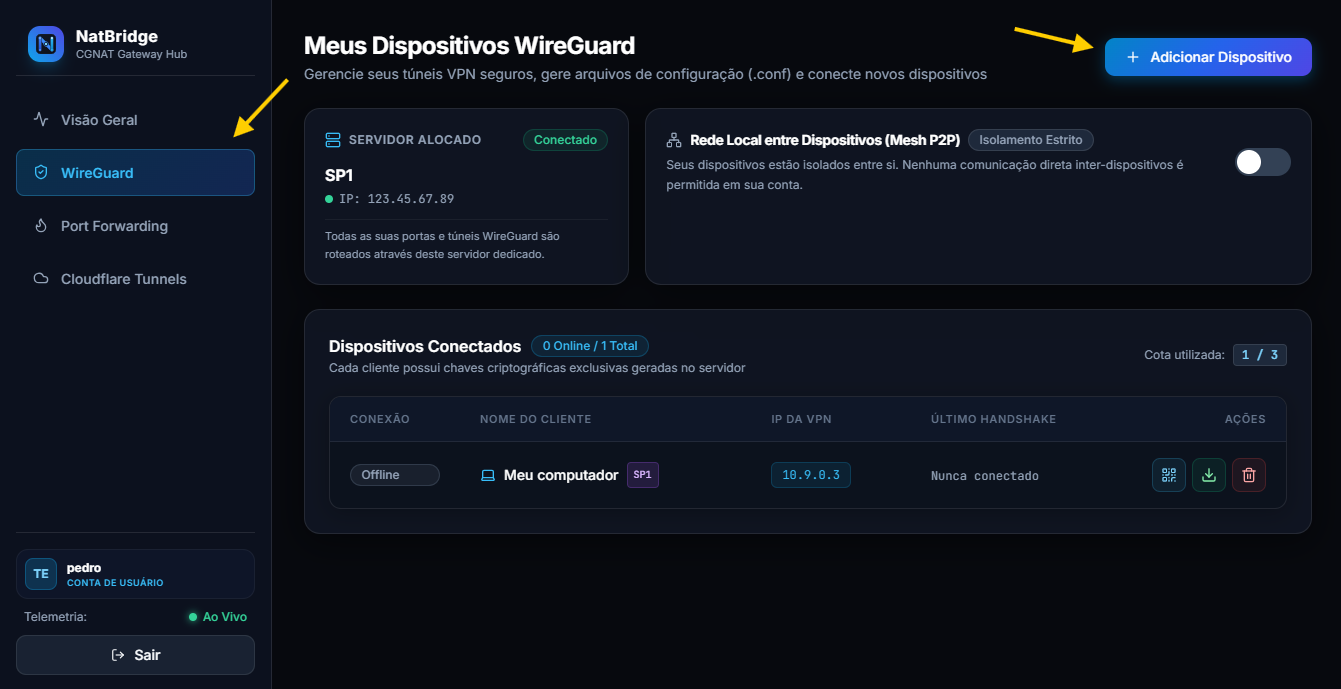Click the Ações column header
1341x689 pixels.
click(x=1245, y=419)
